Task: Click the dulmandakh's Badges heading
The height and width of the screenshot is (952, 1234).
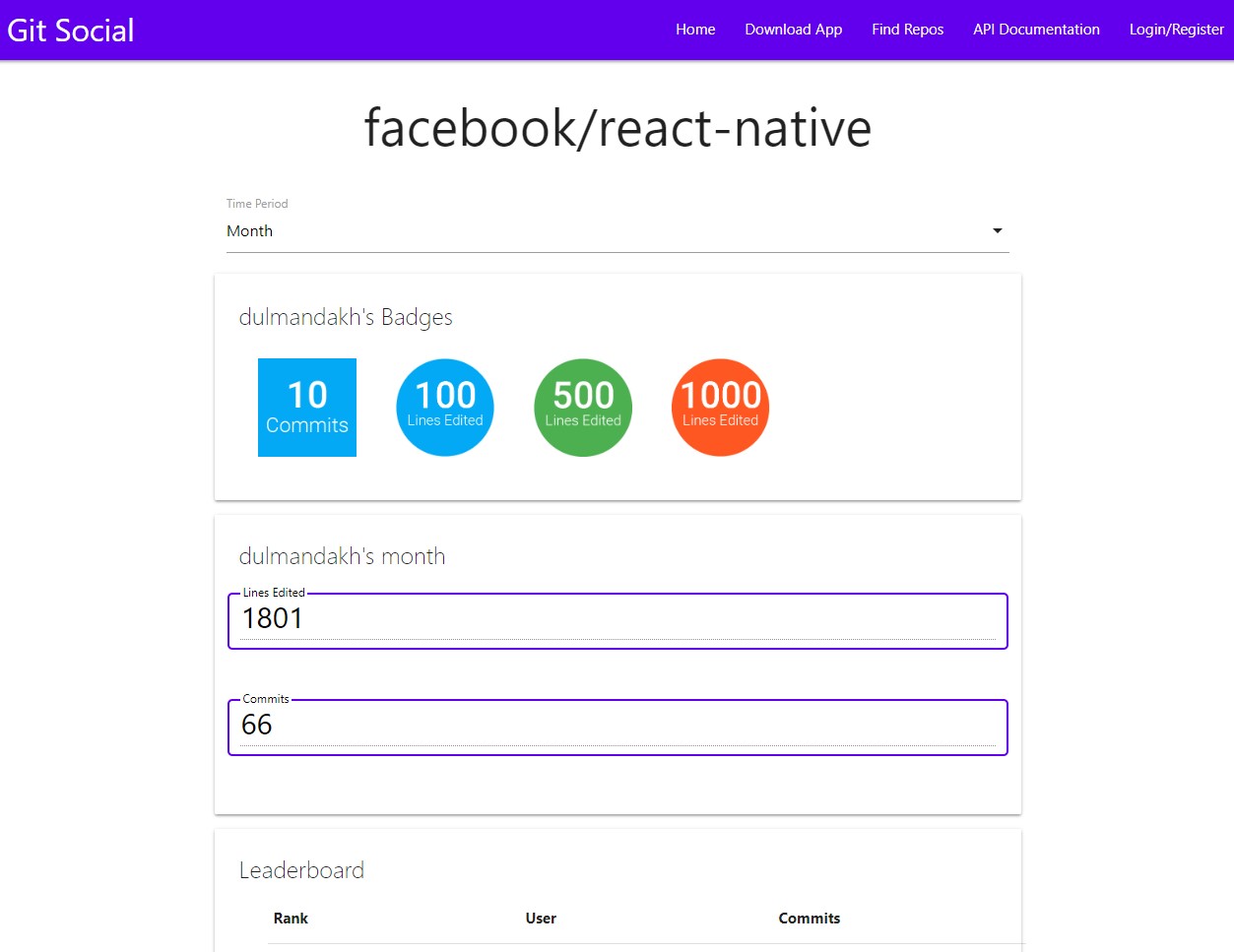Action: pos(346,317)
